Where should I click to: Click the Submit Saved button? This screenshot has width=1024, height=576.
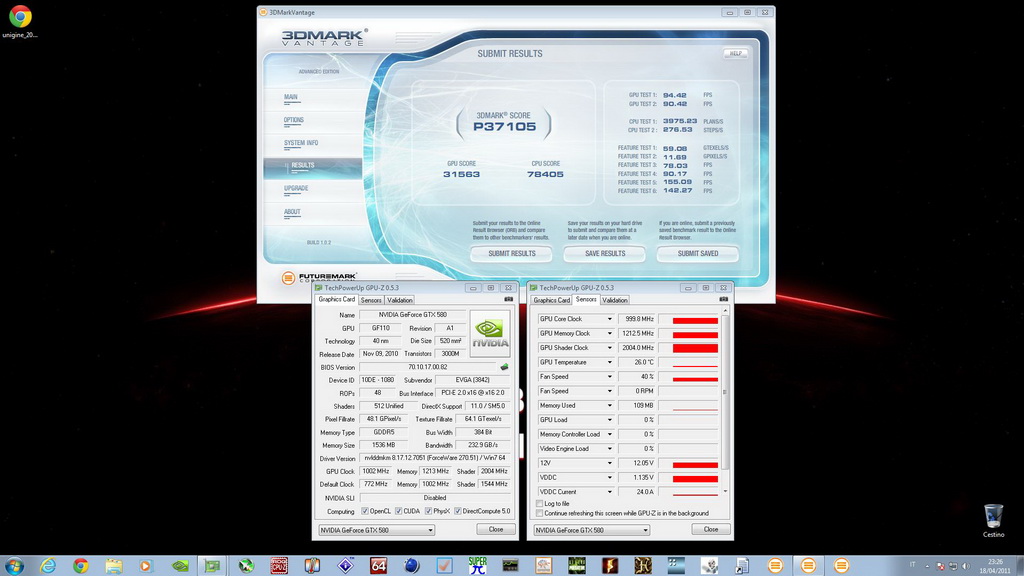pos(697,253)
